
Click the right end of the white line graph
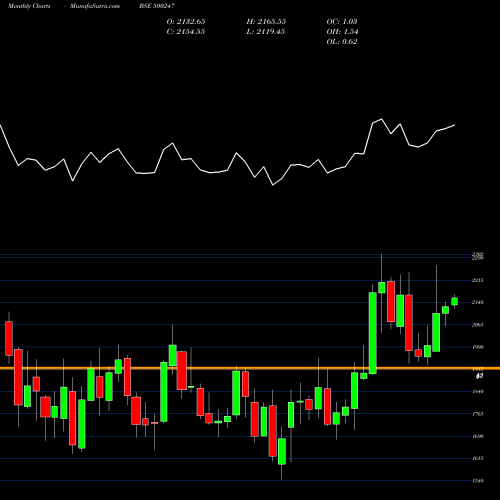(454, 125)
